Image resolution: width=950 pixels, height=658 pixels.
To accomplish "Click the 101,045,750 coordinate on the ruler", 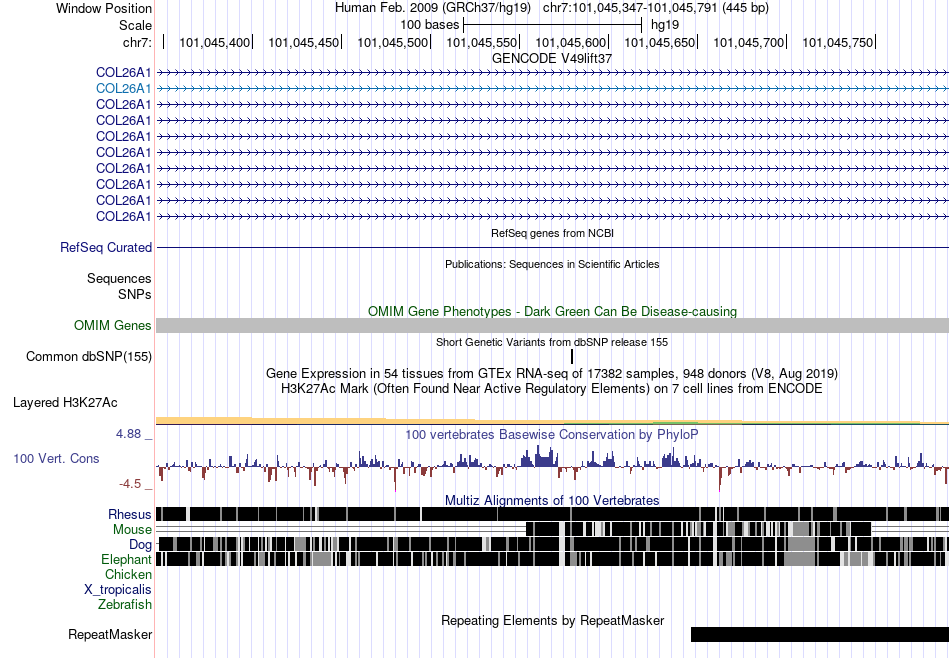I will click(x=838, y=42).
